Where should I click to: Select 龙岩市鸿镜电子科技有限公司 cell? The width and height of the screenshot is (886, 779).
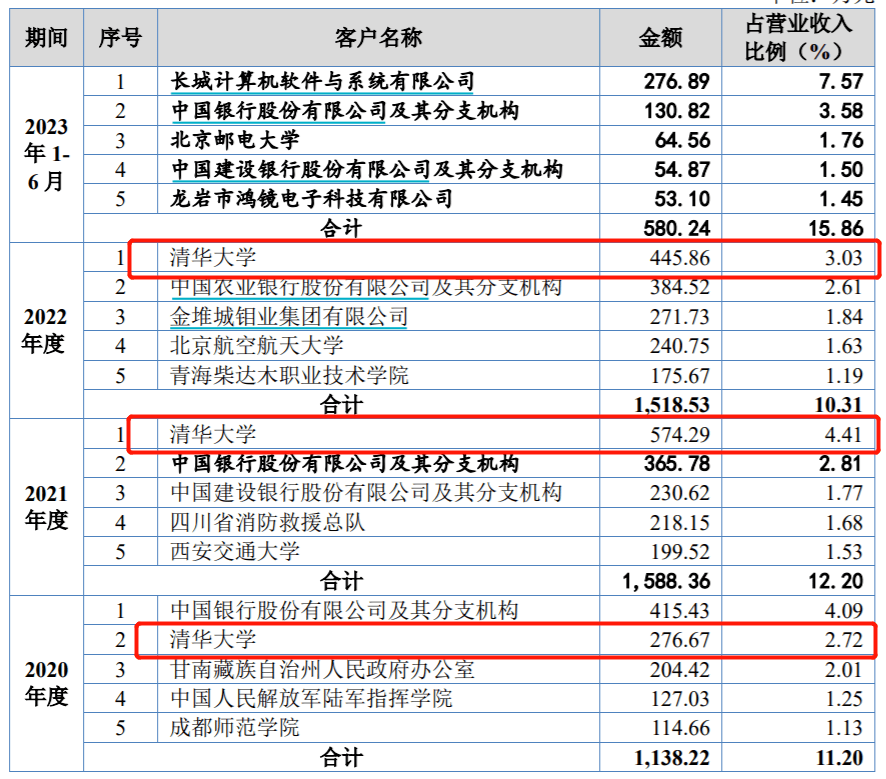click(378, 199)
